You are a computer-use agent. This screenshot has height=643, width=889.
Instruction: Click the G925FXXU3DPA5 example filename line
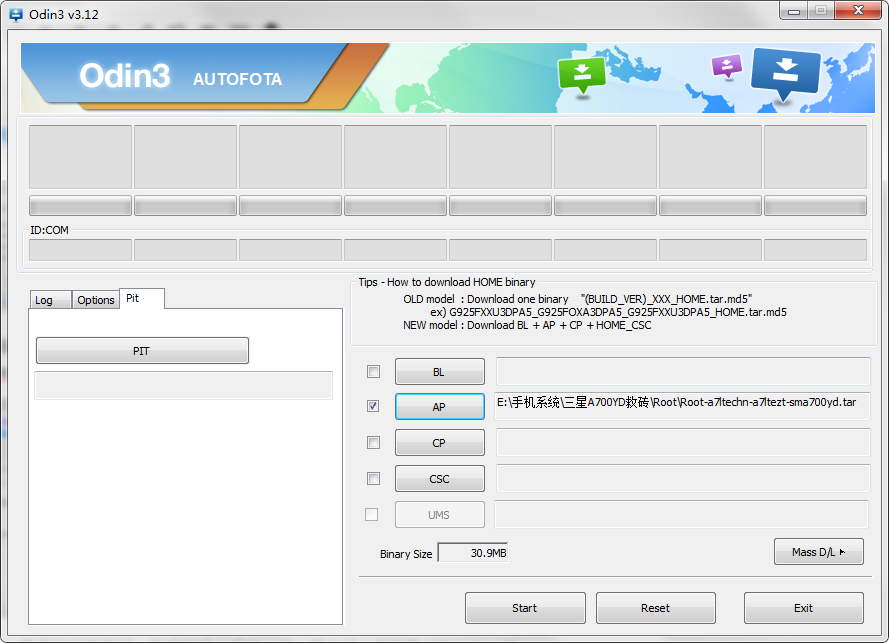[x=608, y=312]
